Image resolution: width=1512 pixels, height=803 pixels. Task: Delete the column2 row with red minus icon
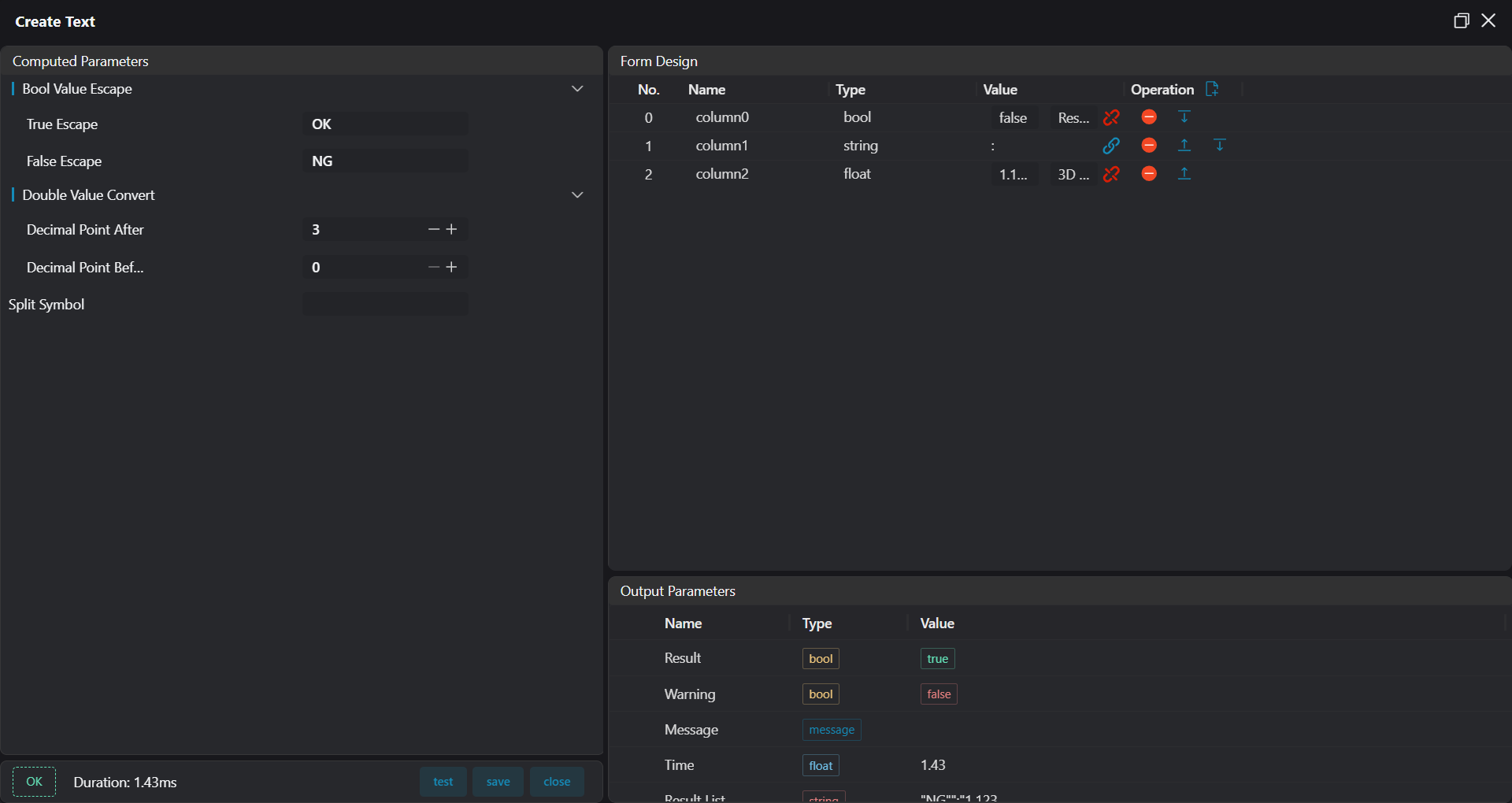tap(1149, 174)
